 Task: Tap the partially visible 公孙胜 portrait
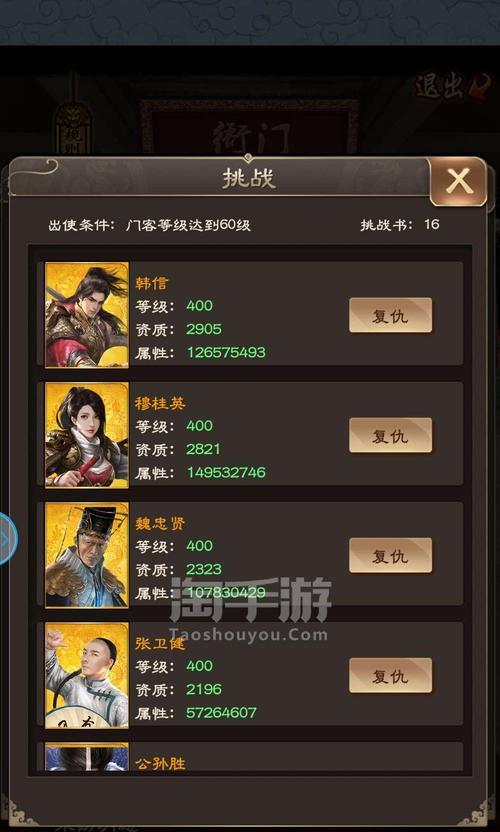(x=87, y=757)
